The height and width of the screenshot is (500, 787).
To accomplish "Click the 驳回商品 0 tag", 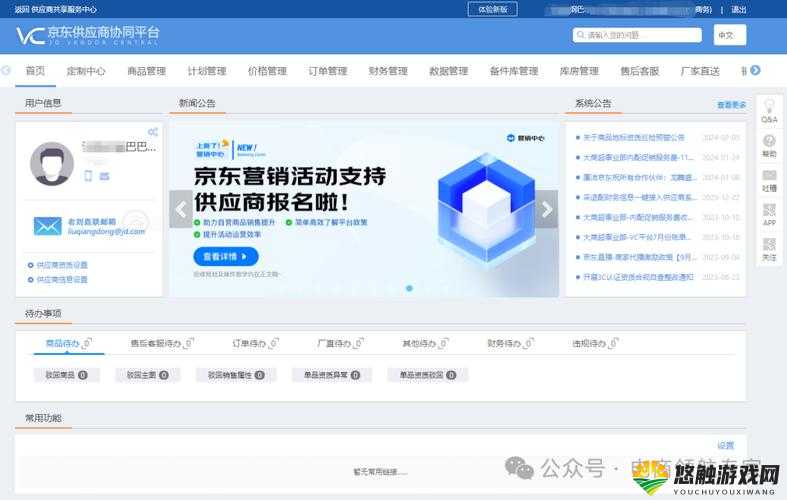I will [66, 375].
